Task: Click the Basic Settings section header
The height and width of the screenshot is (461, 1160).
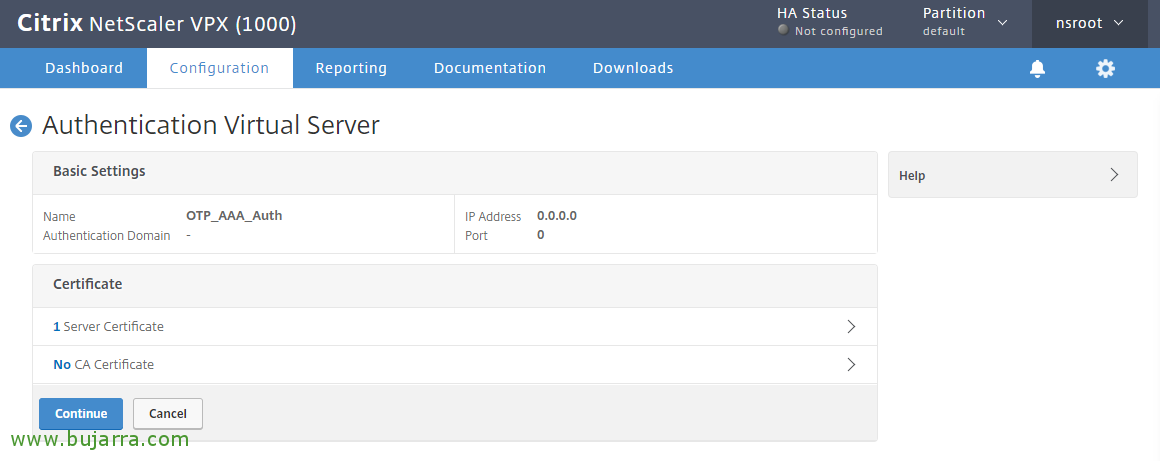Action: point(99,171)
